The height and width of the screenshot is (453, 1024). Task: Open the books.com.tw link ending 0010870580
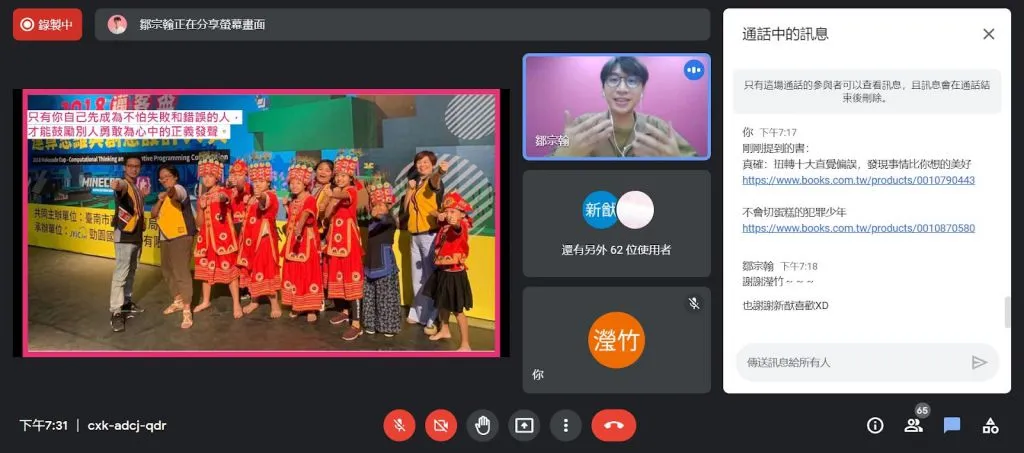coord(858,228)
